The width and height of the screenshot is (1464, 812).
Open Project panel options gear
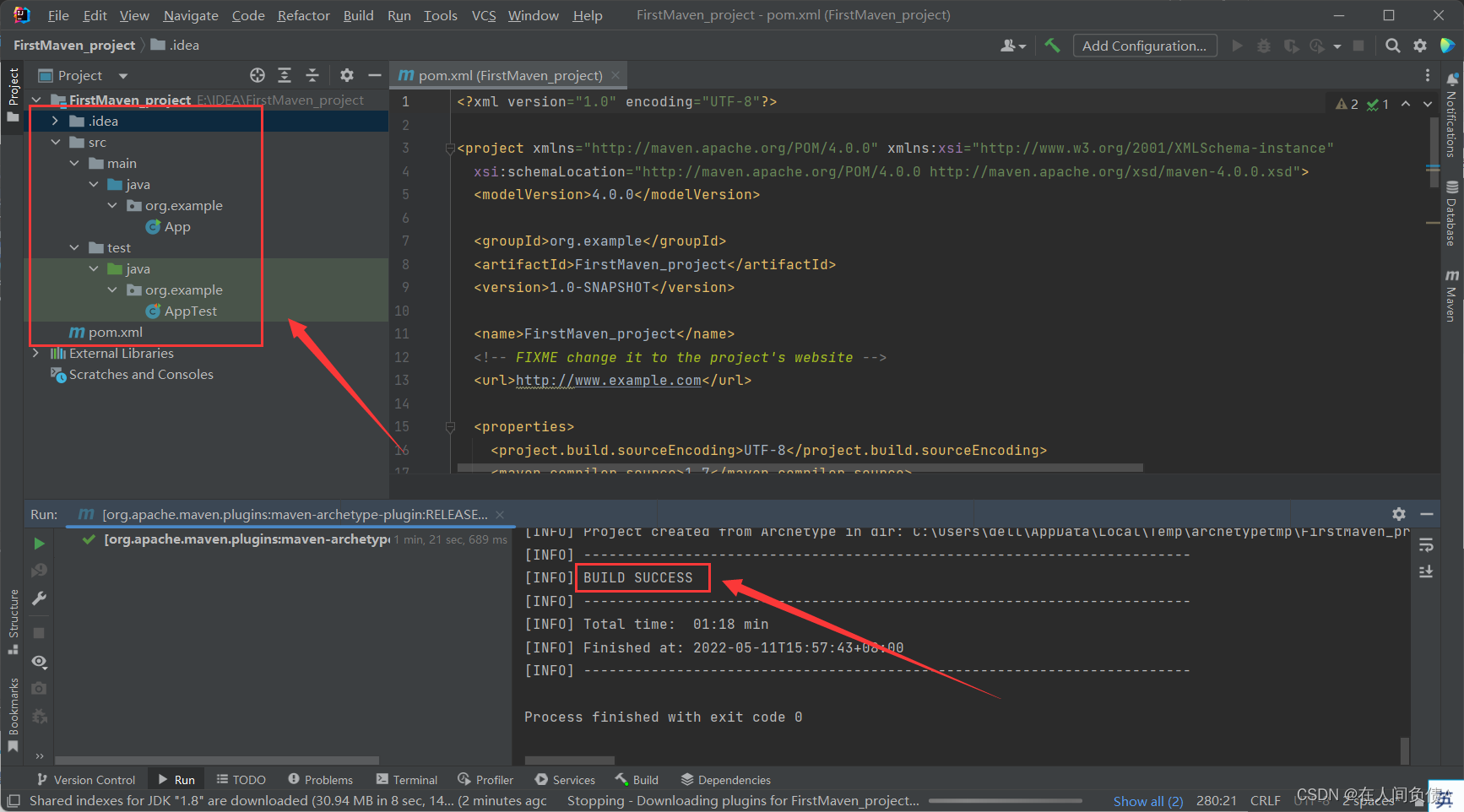click(x=347, y=75)
